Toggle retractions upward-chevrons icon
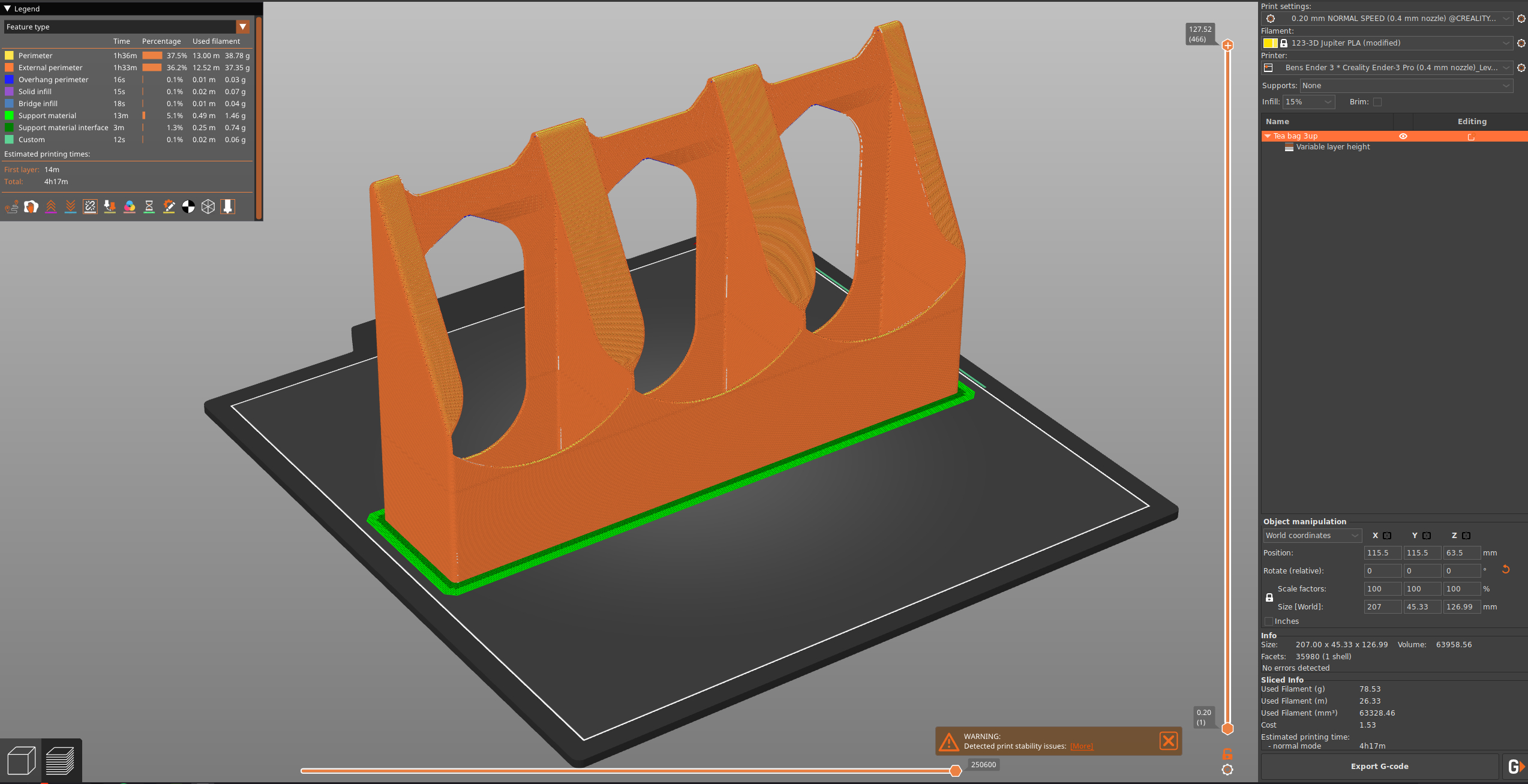 51,207
